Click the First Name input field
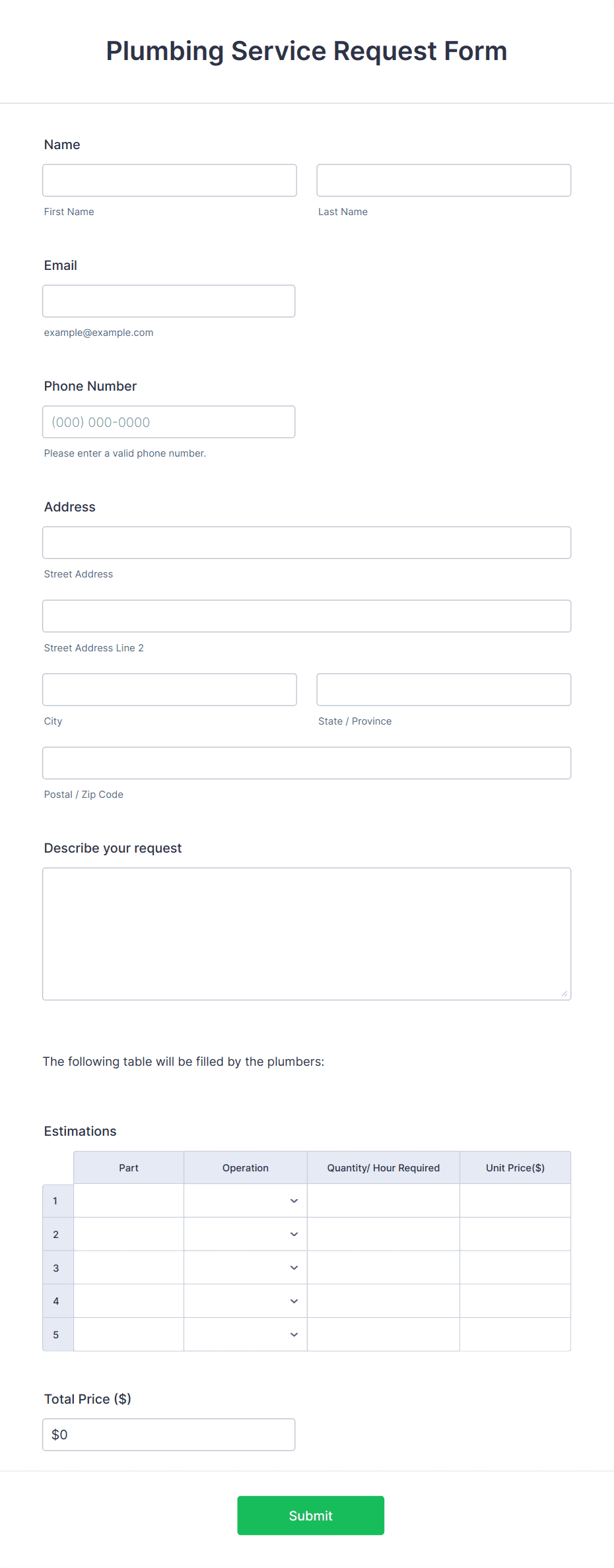 [169, 180]
